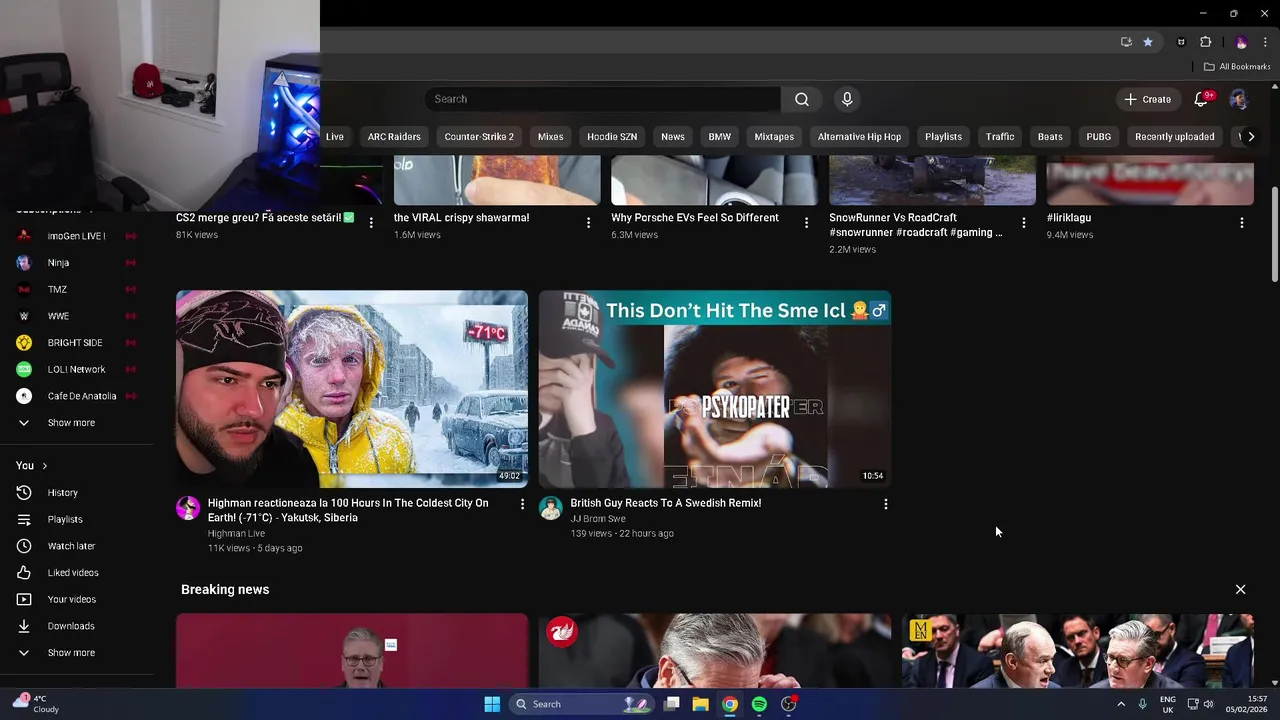
Task: Open options for Why Porsche EVs Feel So Different
Action: coord(806,223)
